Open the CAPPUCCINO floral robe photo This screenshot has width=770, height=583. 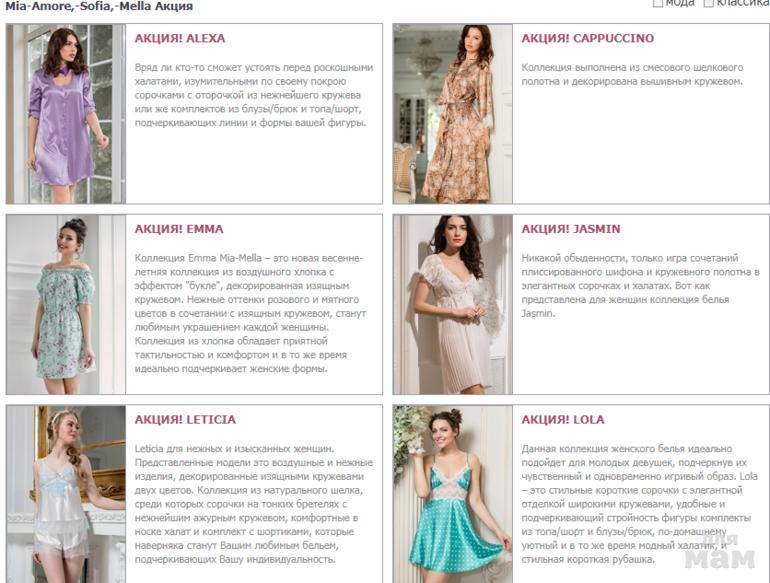pos(453,113)
